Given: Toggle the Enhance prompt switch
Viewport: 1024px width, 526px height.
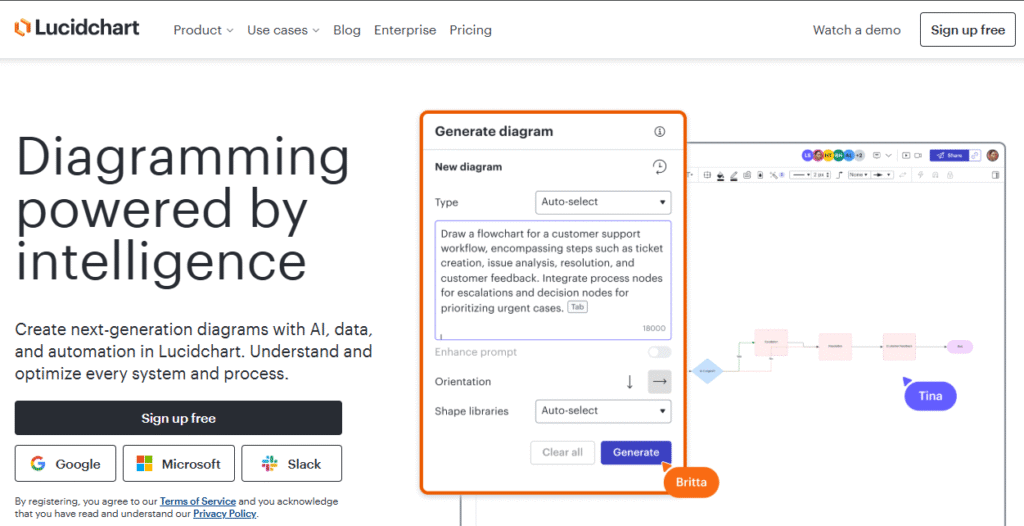Looking at the screenshot, I should [659, 352].
